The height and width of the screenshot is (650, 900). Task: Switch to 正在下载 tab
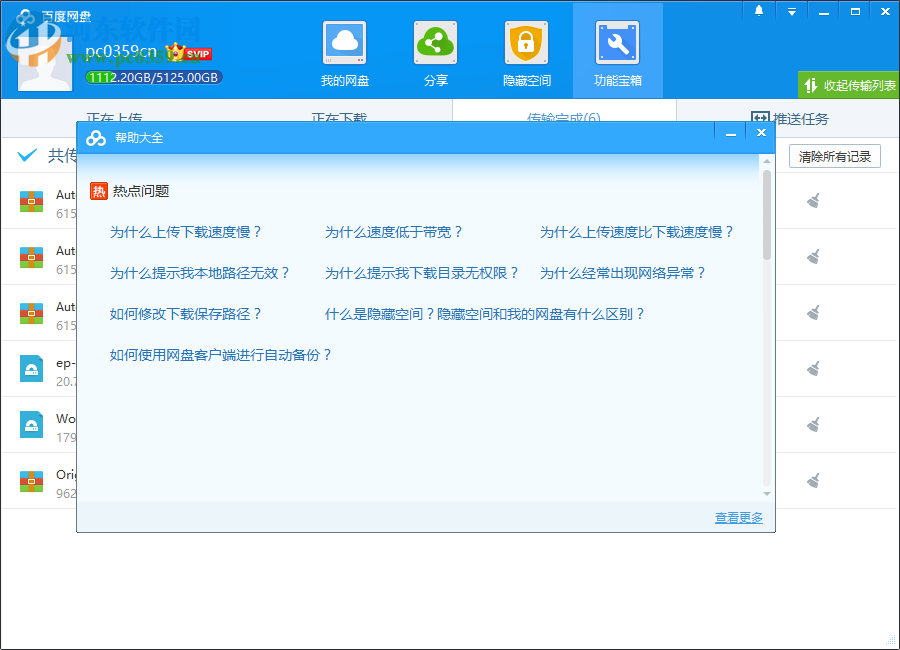click(339, 118)
